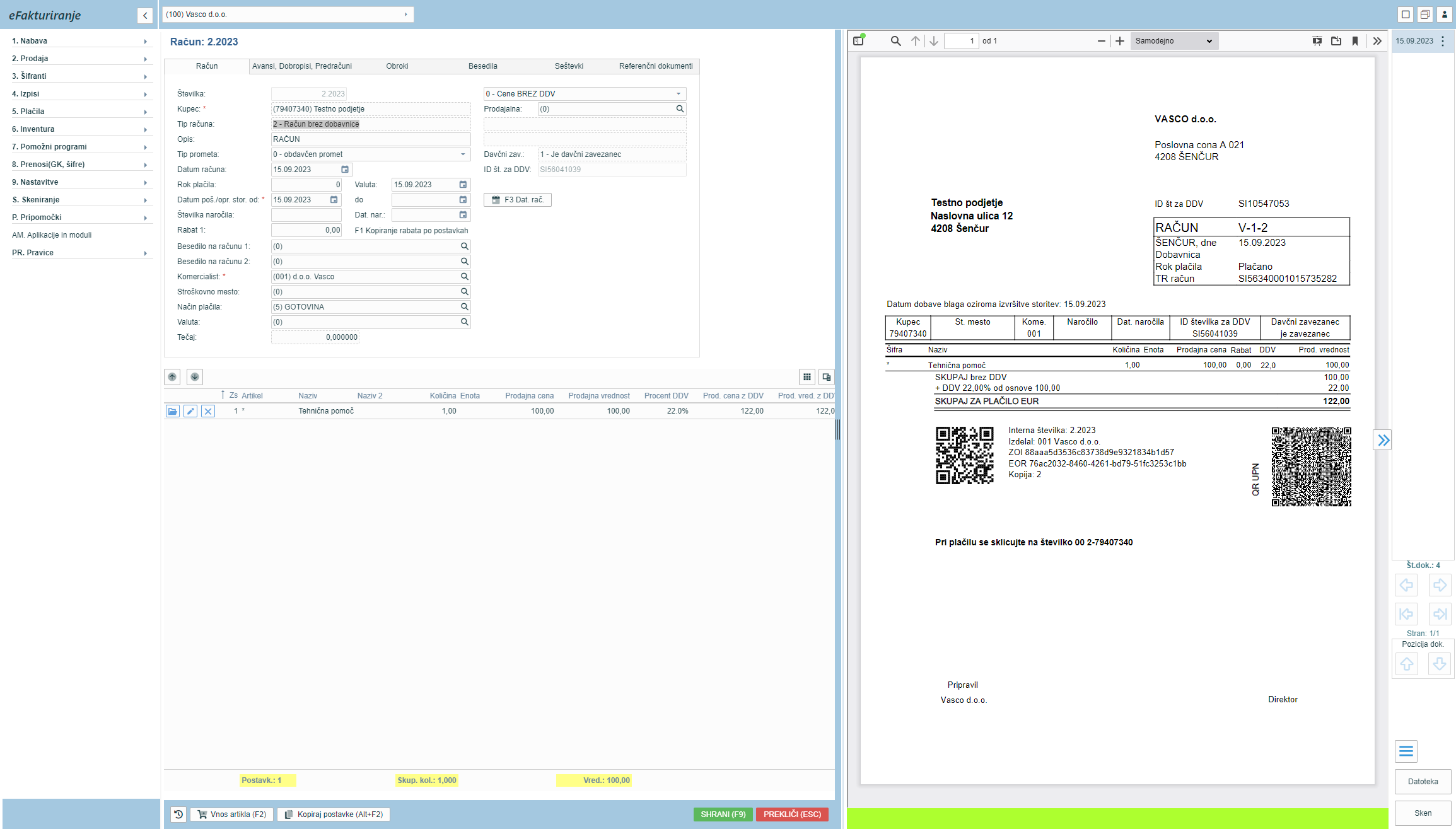Open the hamburger menu above Datoteka

(1406, 751)
